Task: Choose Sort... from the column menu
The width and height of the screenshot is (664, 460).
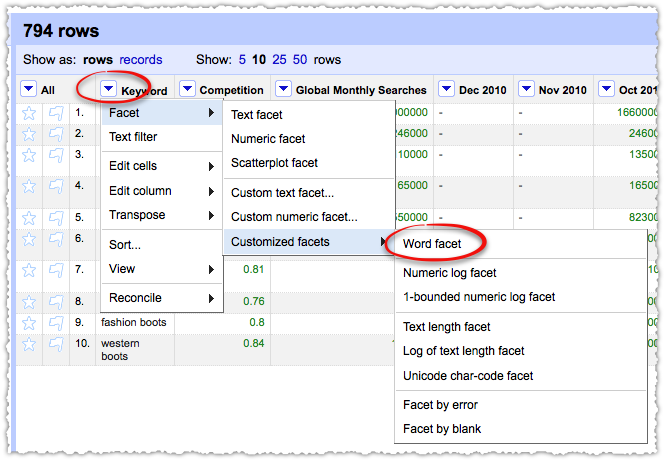Action: (x=162, y=245)
